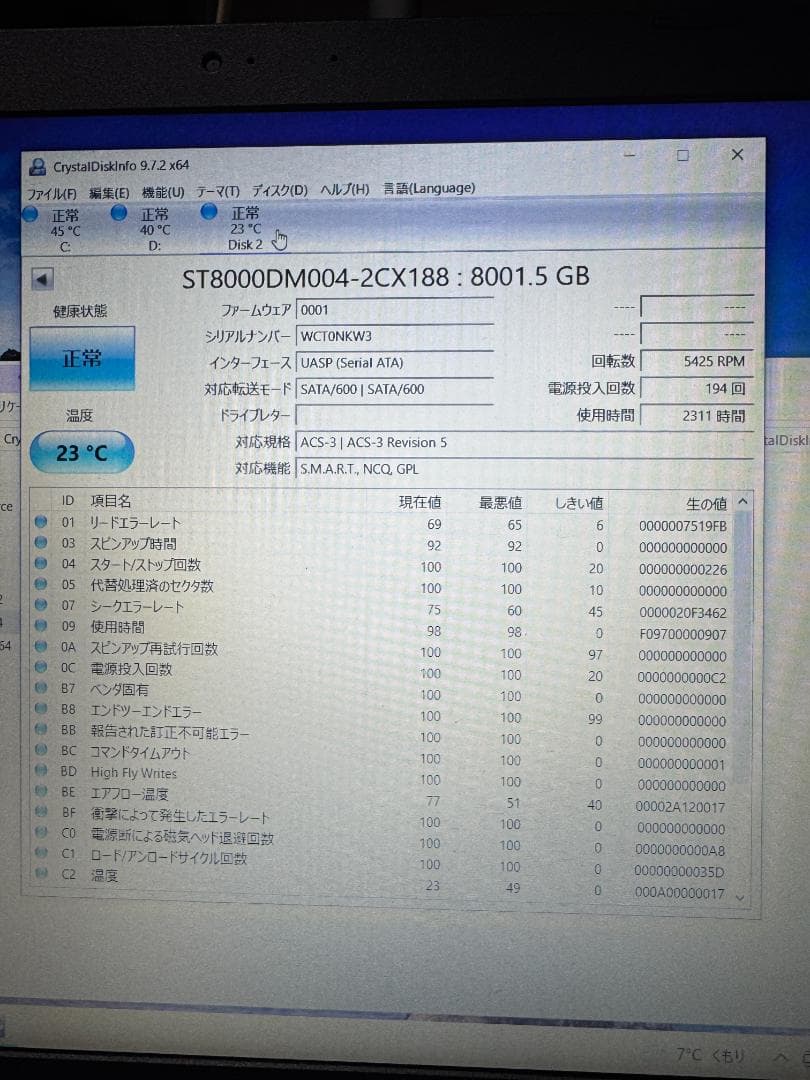Click status dot of row B7 ベンダ固有
This screenshot has width=810, height=1080.
[x=41, y=687]
